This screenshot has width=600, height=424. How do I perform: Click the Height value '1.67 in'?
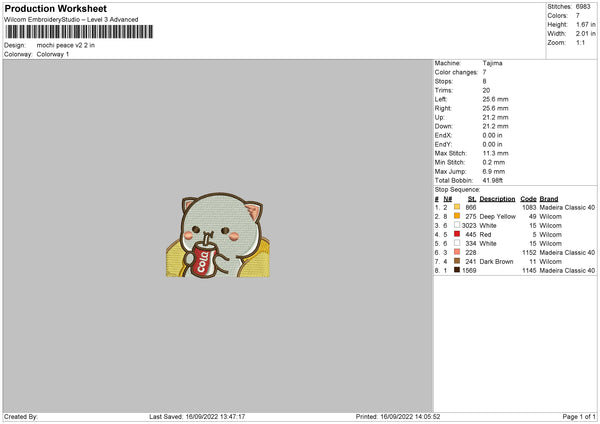coord(586,24)
